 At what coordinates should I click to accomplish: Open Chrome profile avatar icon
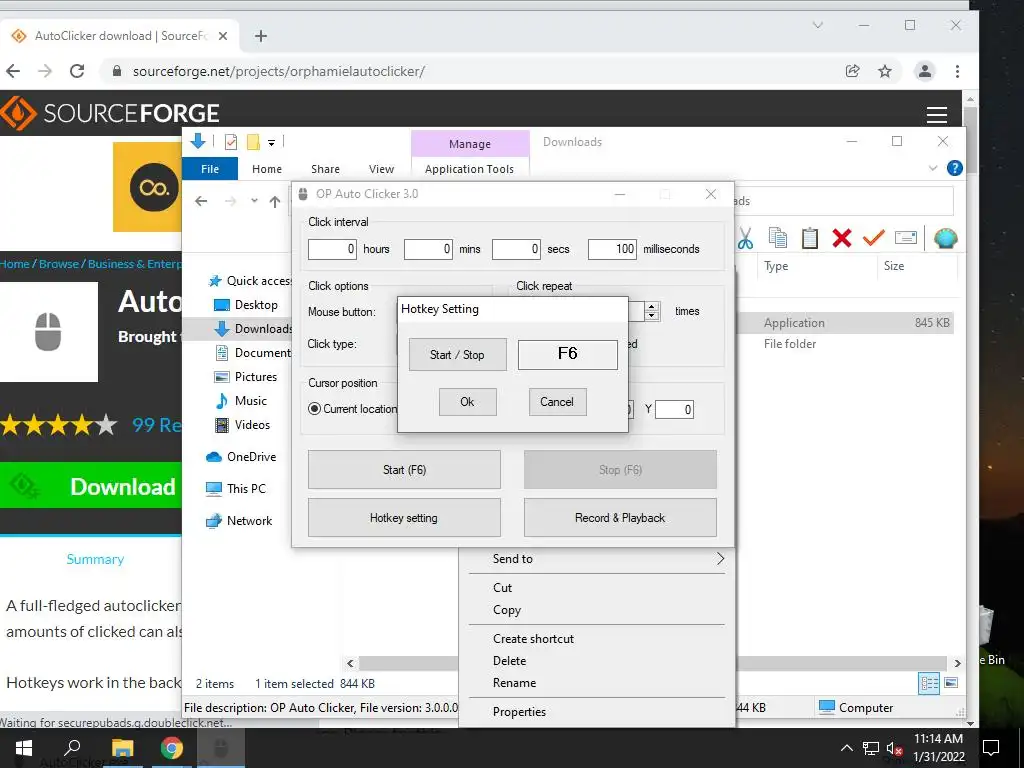click(925, 71)
